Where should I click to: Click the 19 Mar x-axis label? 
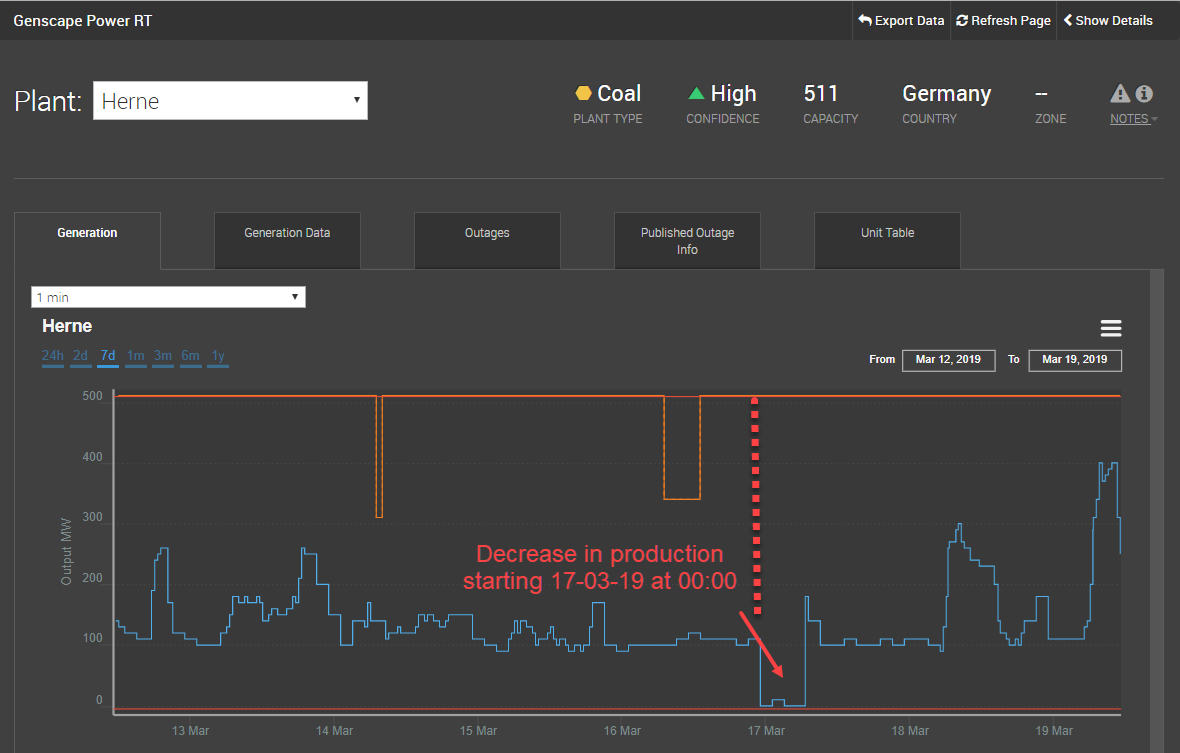pos(1054,730)
